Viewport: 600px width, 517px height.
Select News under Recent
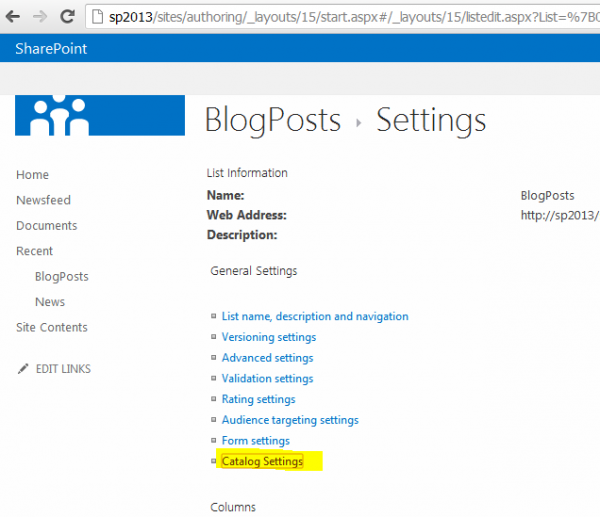click(x=49, y=302)
